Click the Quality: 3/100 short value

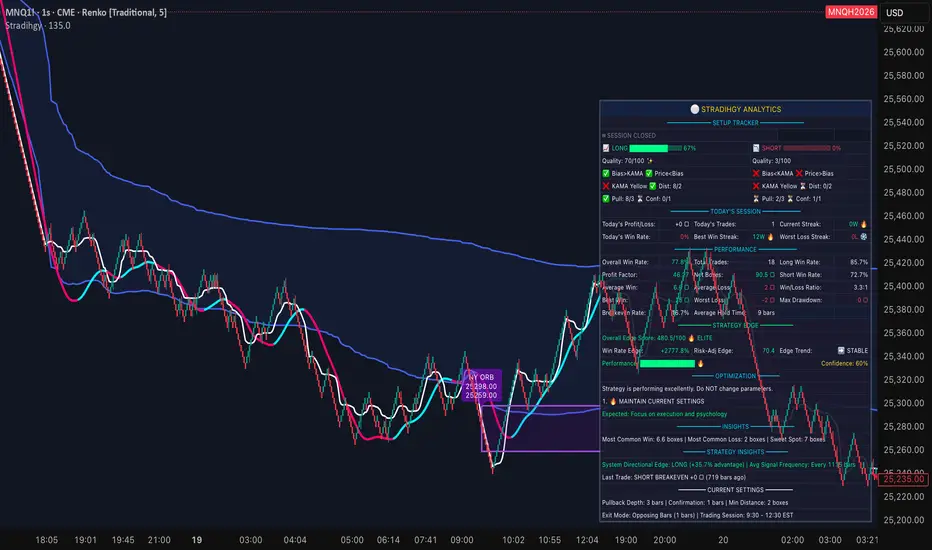tap(771, 161)
